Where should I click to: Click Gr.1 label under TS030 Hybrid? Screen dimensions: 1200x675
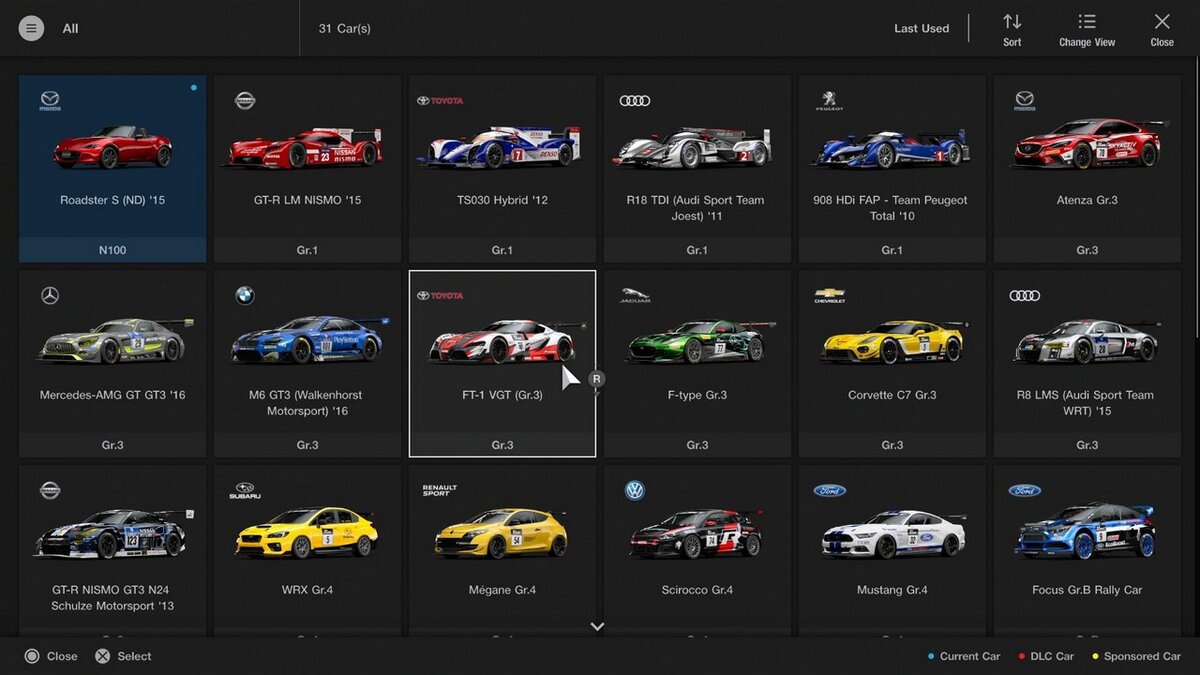[502, 250]
